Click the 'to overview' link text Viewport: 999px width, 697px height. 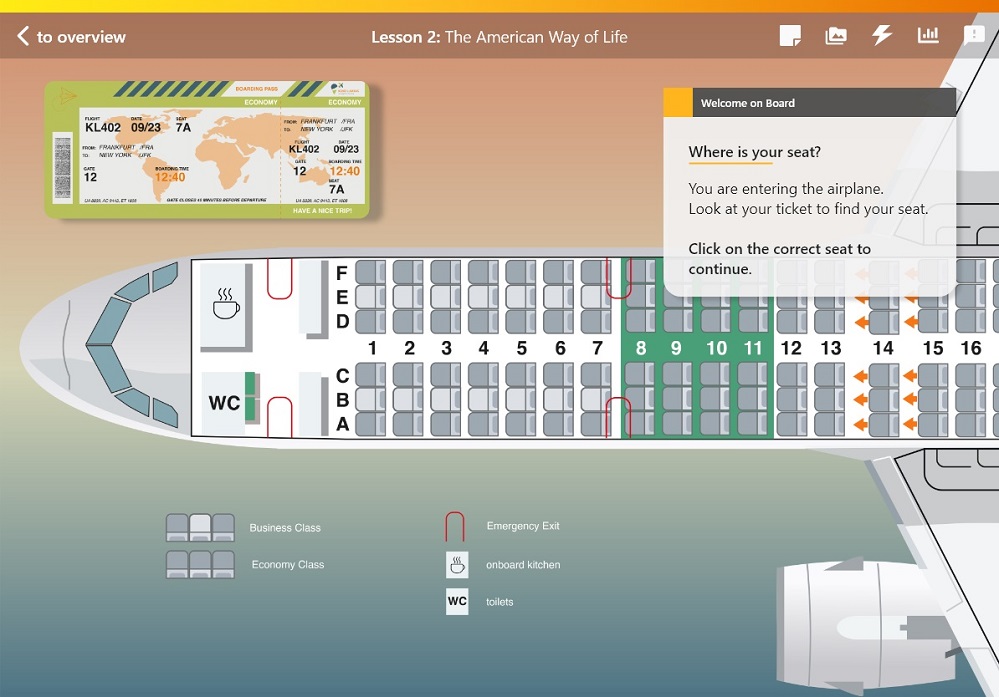(x=81, y=37)
